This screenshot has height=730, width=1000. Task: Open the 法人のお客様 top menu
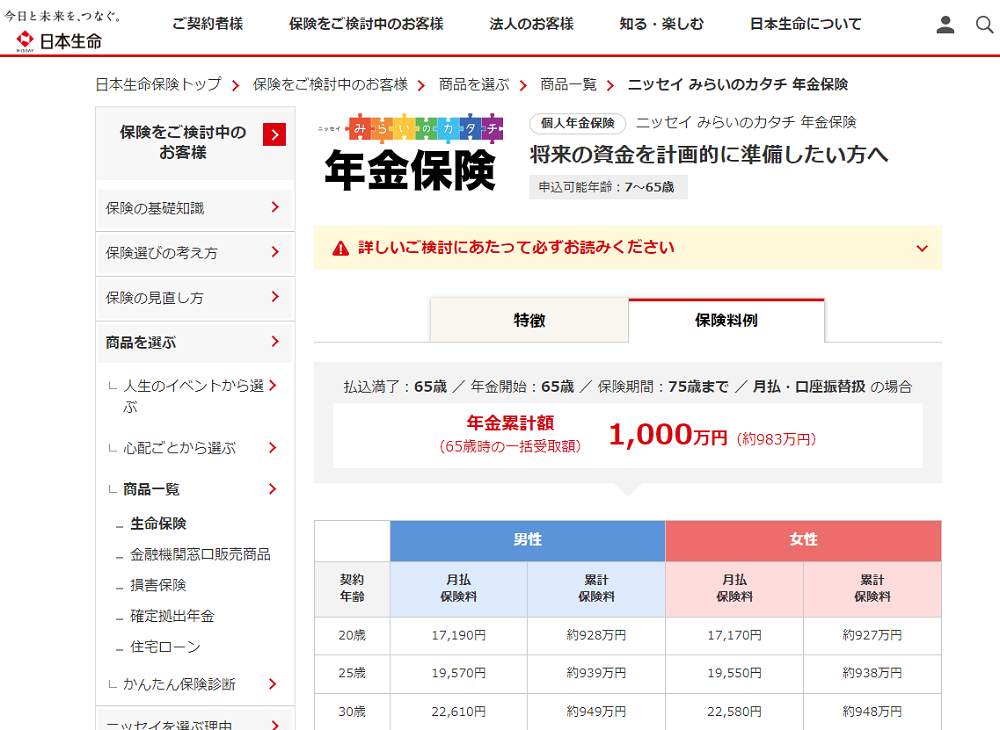pyautogui.click(x=532, y=24)
